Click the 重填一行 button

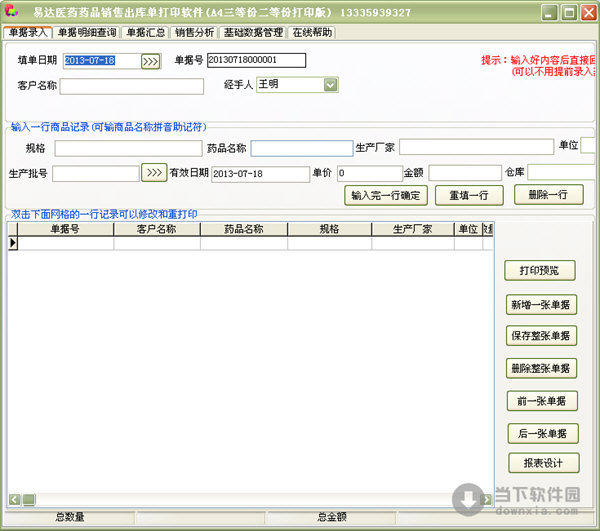pos(469,195)
